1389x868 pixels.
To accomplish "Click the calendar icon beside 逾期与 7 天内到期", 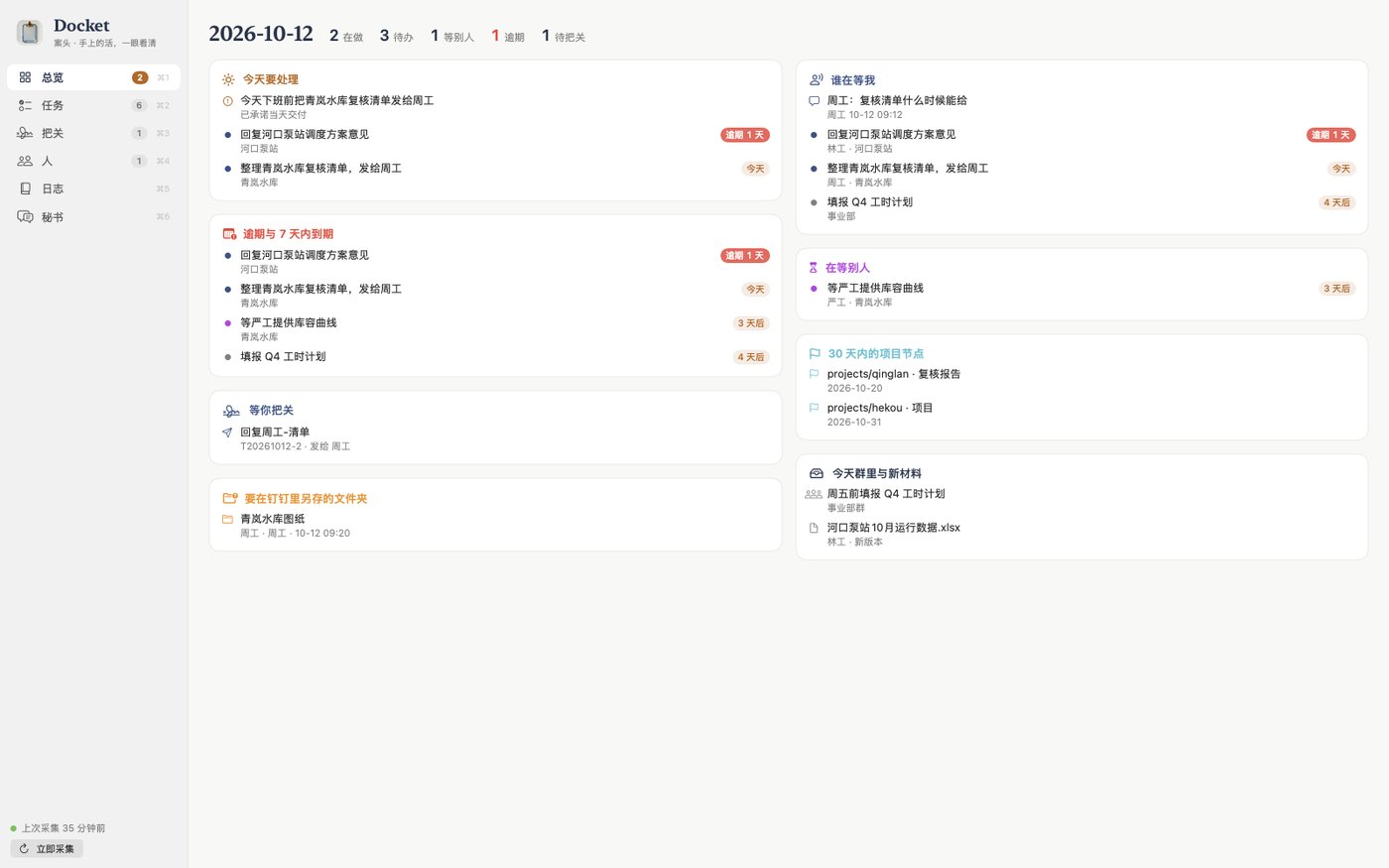I will click(229, 234).
